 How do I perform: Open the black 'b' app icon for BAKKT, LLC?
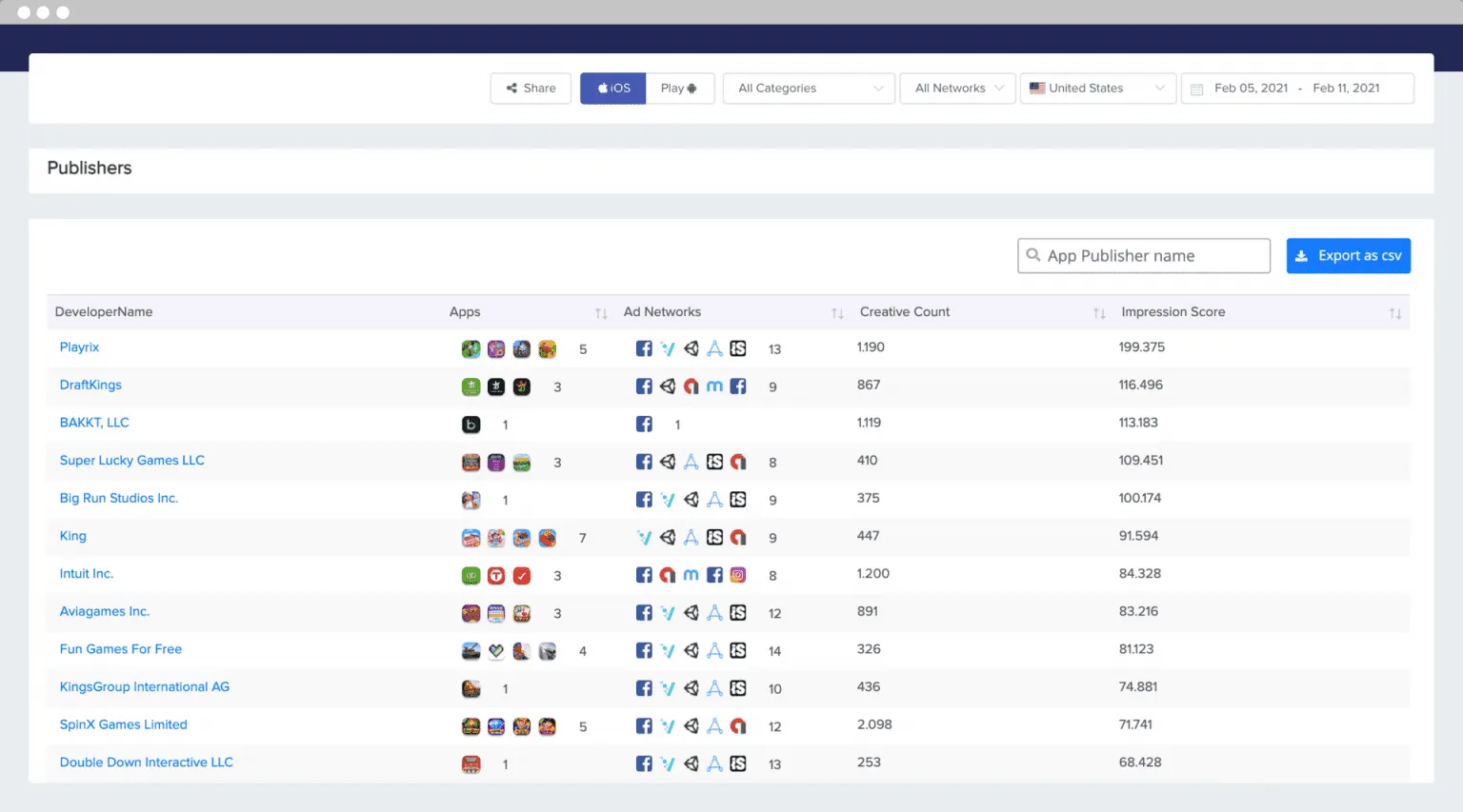471,425
